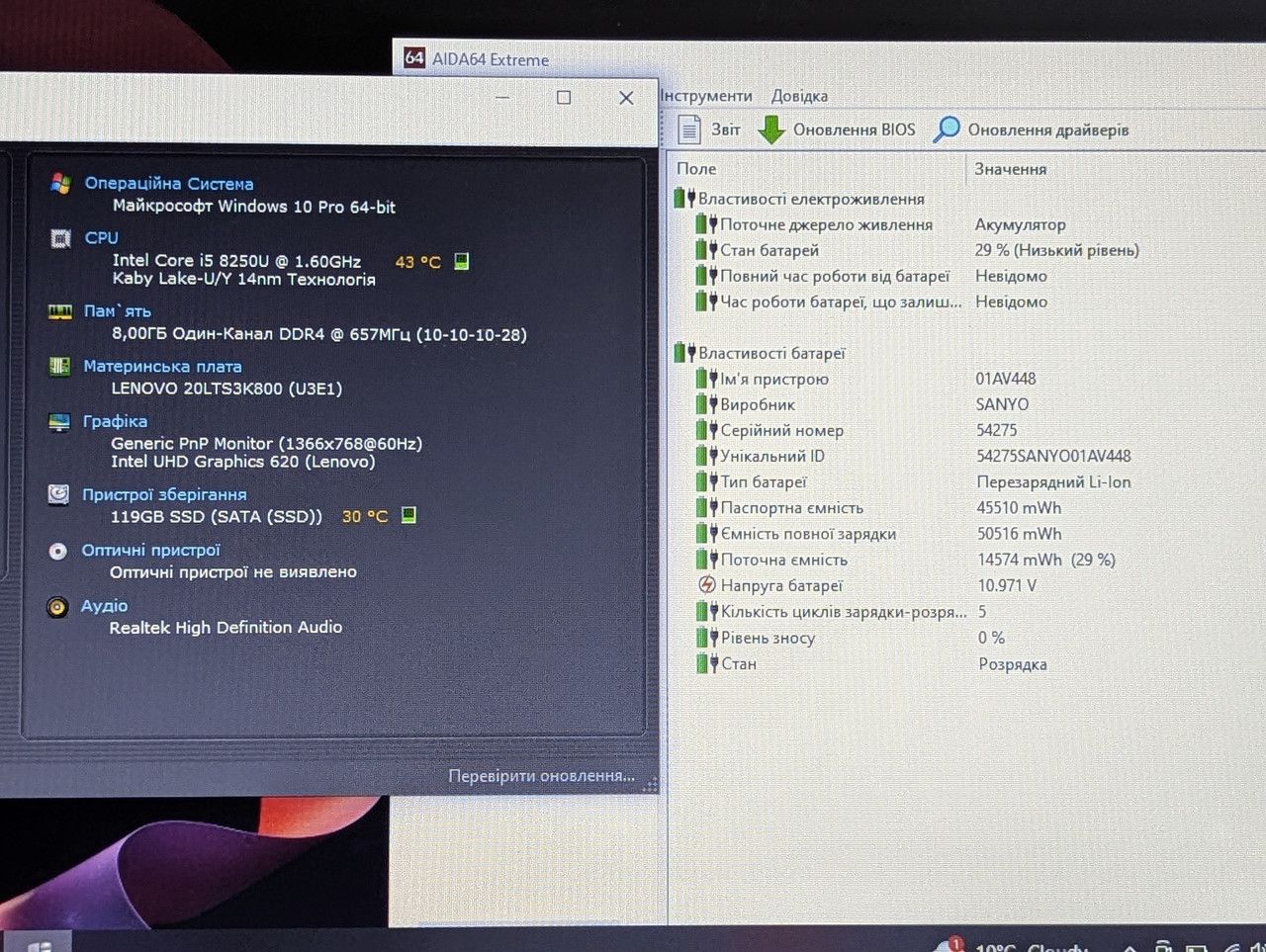Image resolution: width=1266 pixels, height=952 pixels.
Task: Launch Оновлення драйверів from the AIDA64 toolbar
Action: pos(1031,130)
